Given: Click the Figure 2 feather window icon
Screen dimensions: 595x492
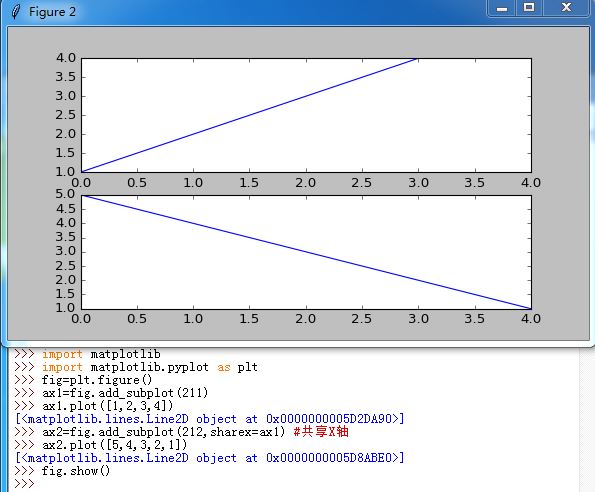Looking at the screenshot, I should (16, 12).
